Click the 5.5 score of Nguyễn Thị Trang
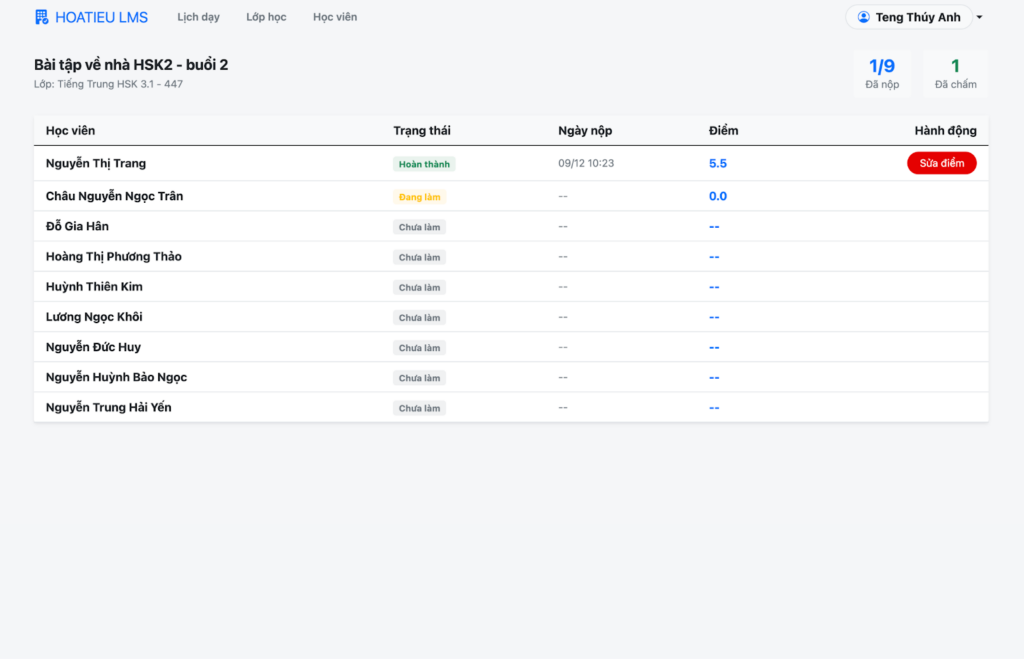The width and height of the screenshot is (1024, 659). click(717, 163)
